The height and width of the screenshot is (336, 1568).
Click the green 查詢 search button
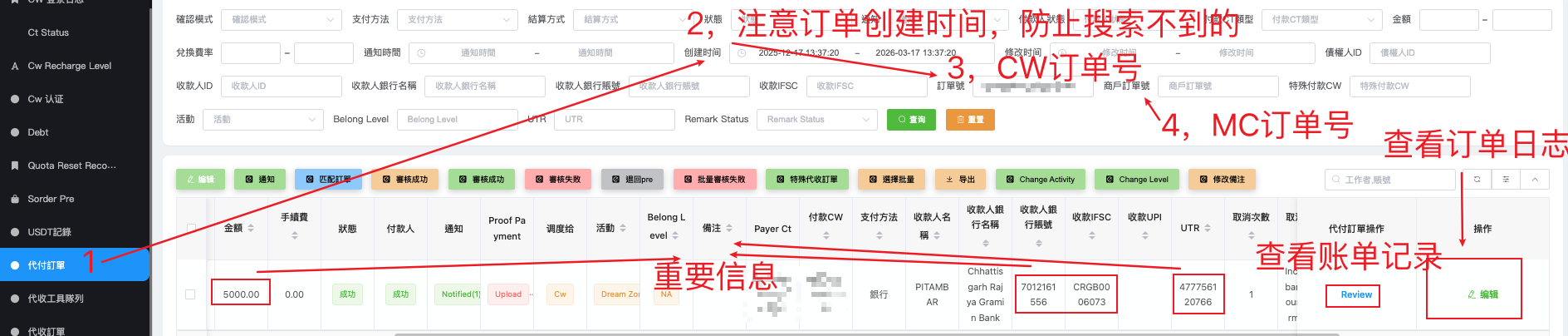[x=911, y=120]
